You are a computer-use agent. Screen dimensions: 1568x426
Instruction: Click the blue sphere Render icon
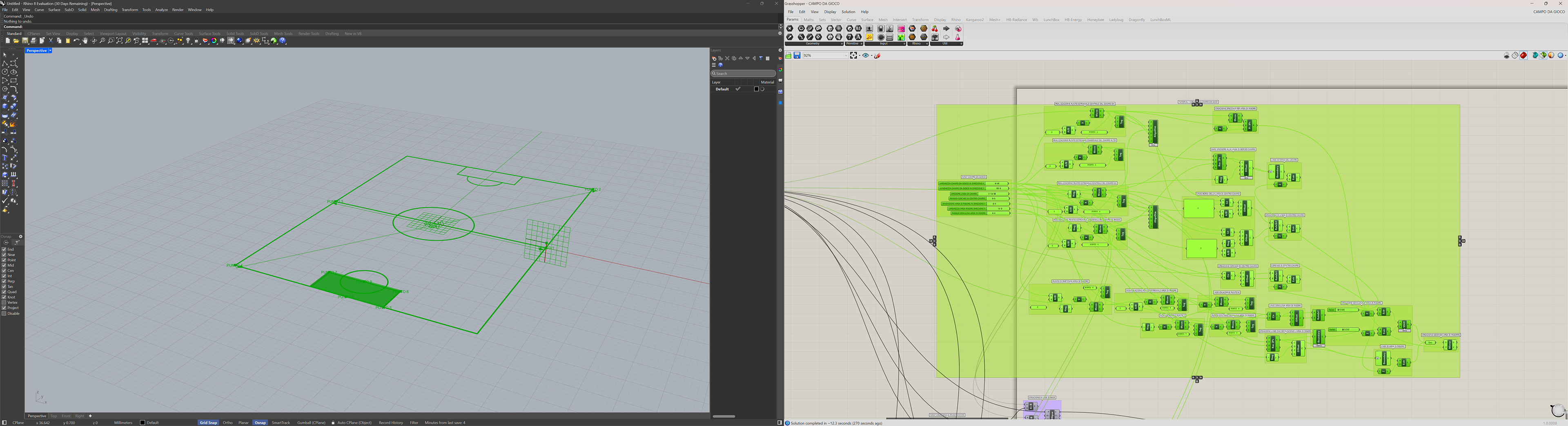tap(239, 41)
